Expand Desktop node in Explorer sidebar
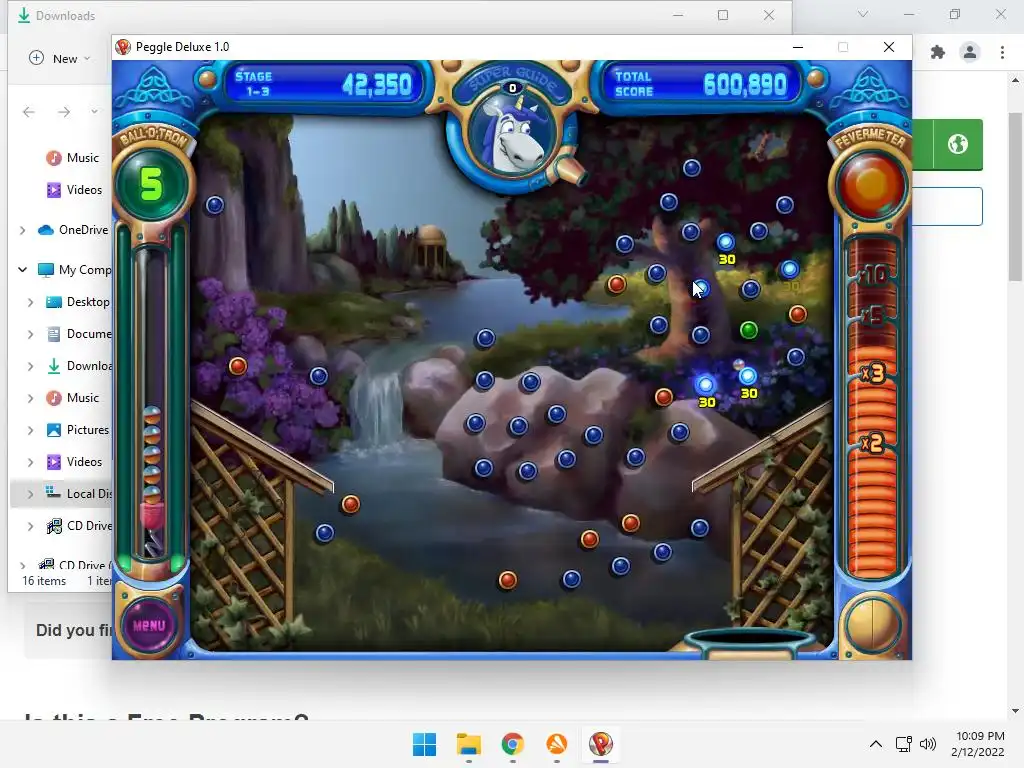Image resolution: width=1024 pixels, height=768 pixels. (x=31, y=302)
